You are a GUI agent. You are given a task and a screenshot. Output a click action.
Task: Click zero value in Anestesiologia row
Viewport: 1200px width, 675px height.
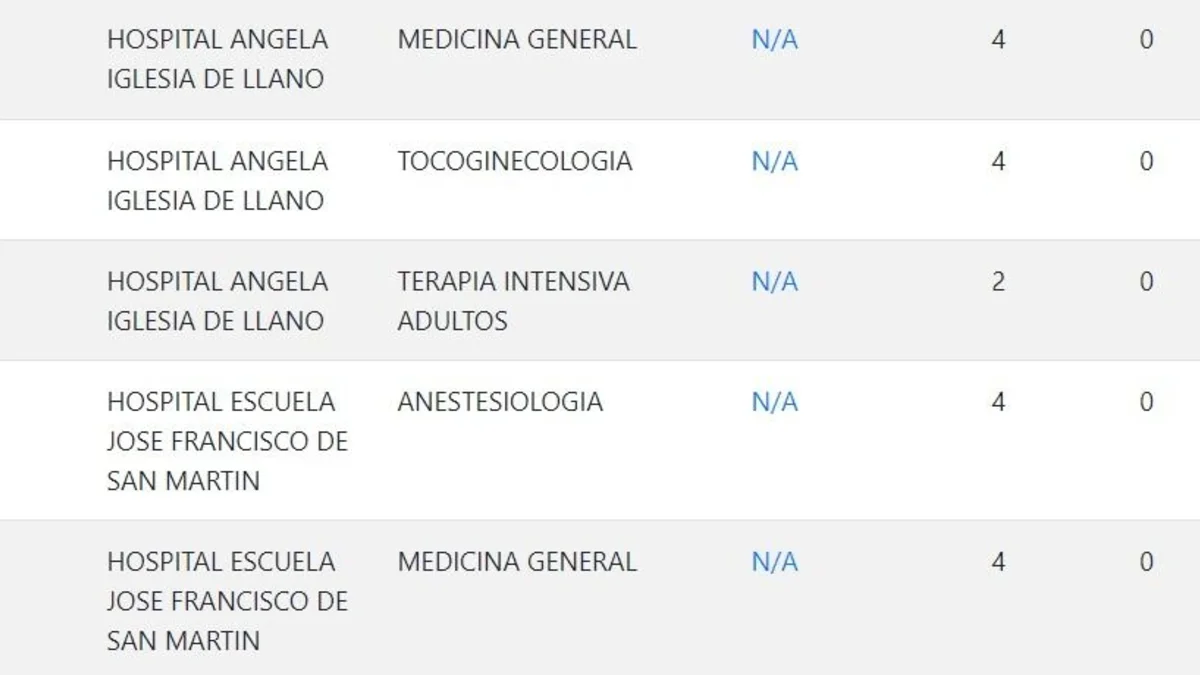[1147, 402]
